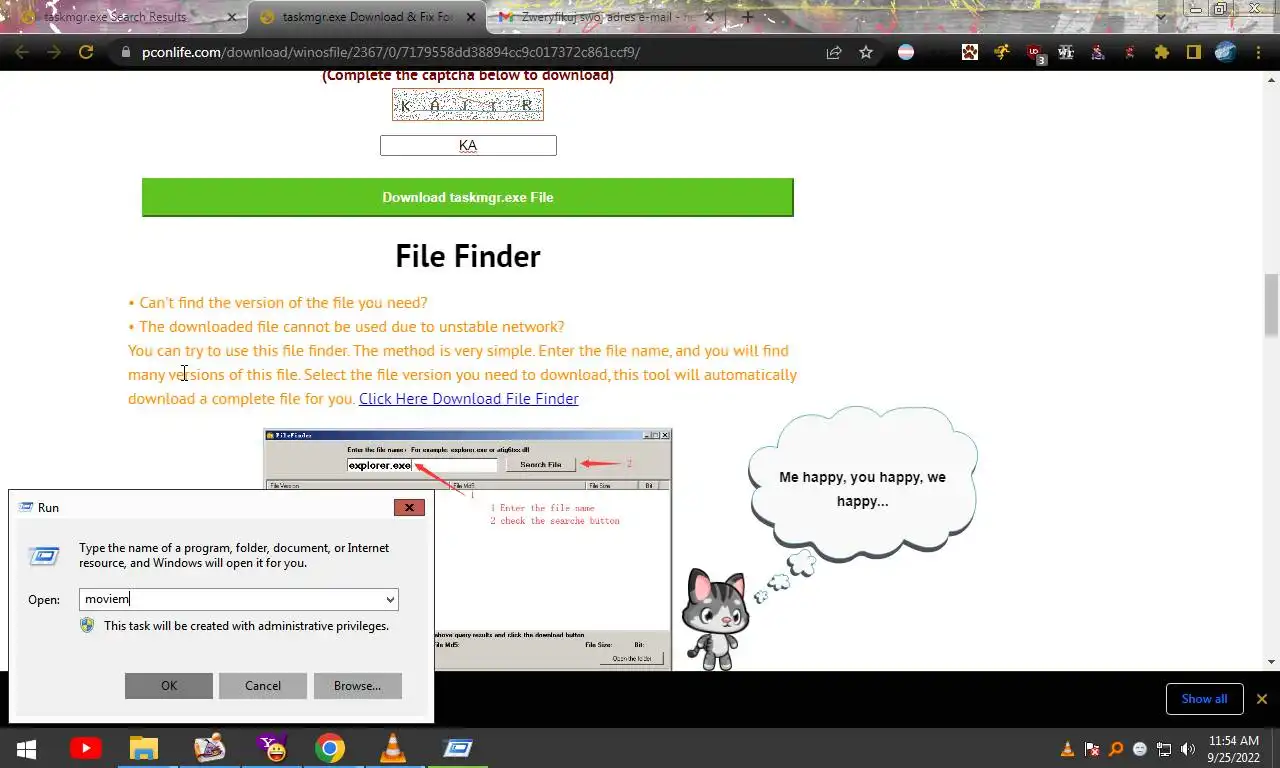1280x768 pixels.
Task: Launch YouTube from taskbar
Action: click(85, 748)
